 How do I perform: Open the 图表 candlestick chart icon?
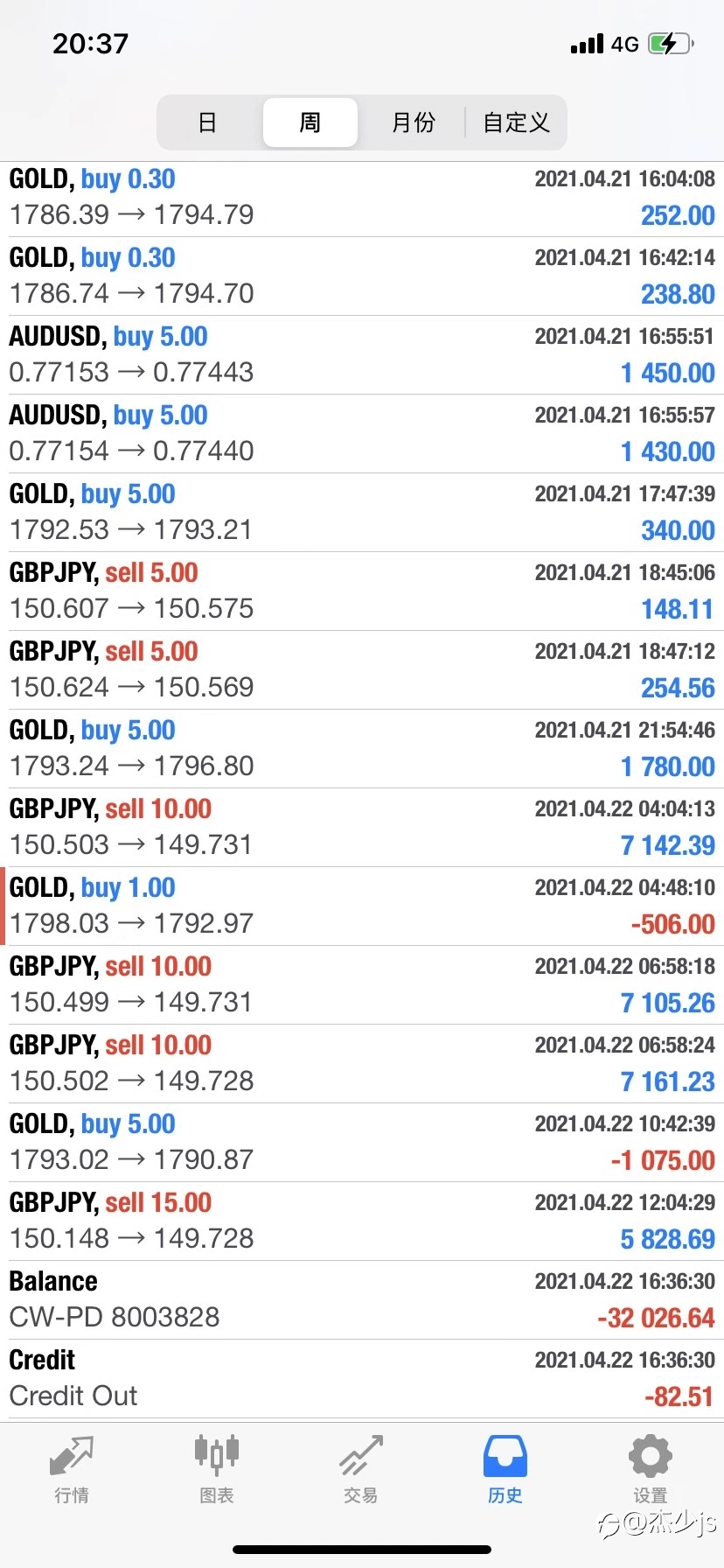click(216, 1456)
